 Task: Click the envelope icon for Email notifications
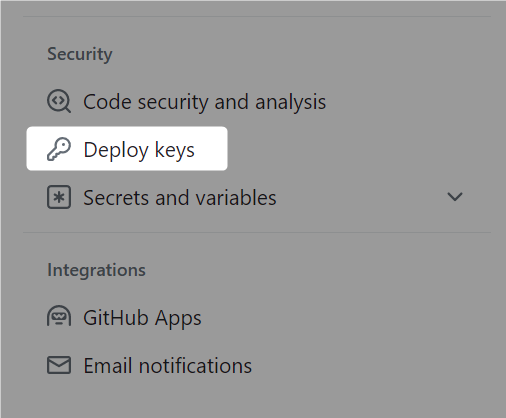59,365
